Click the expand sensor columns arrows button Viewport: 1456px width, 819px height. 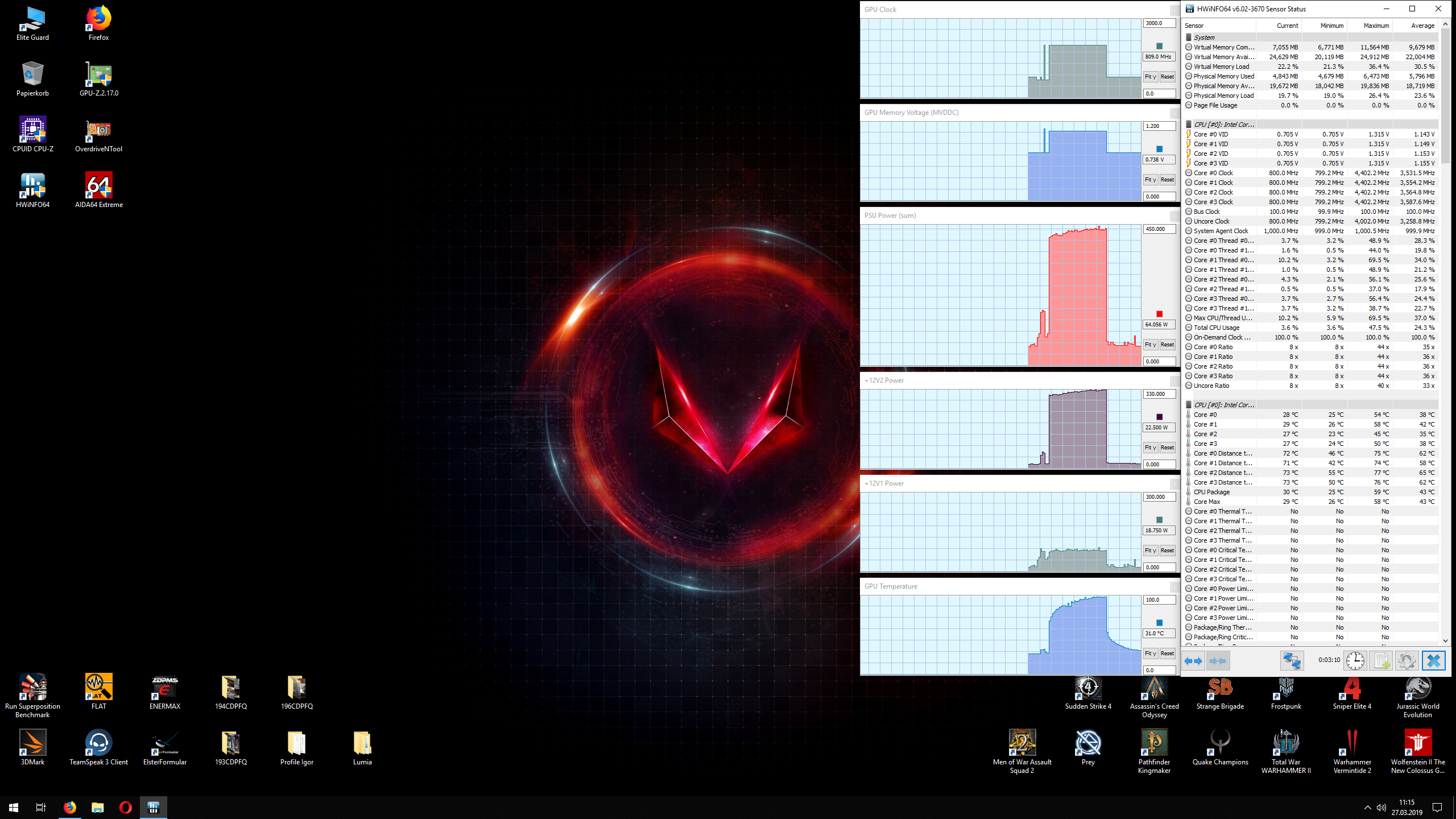[x=1193, y=661]
